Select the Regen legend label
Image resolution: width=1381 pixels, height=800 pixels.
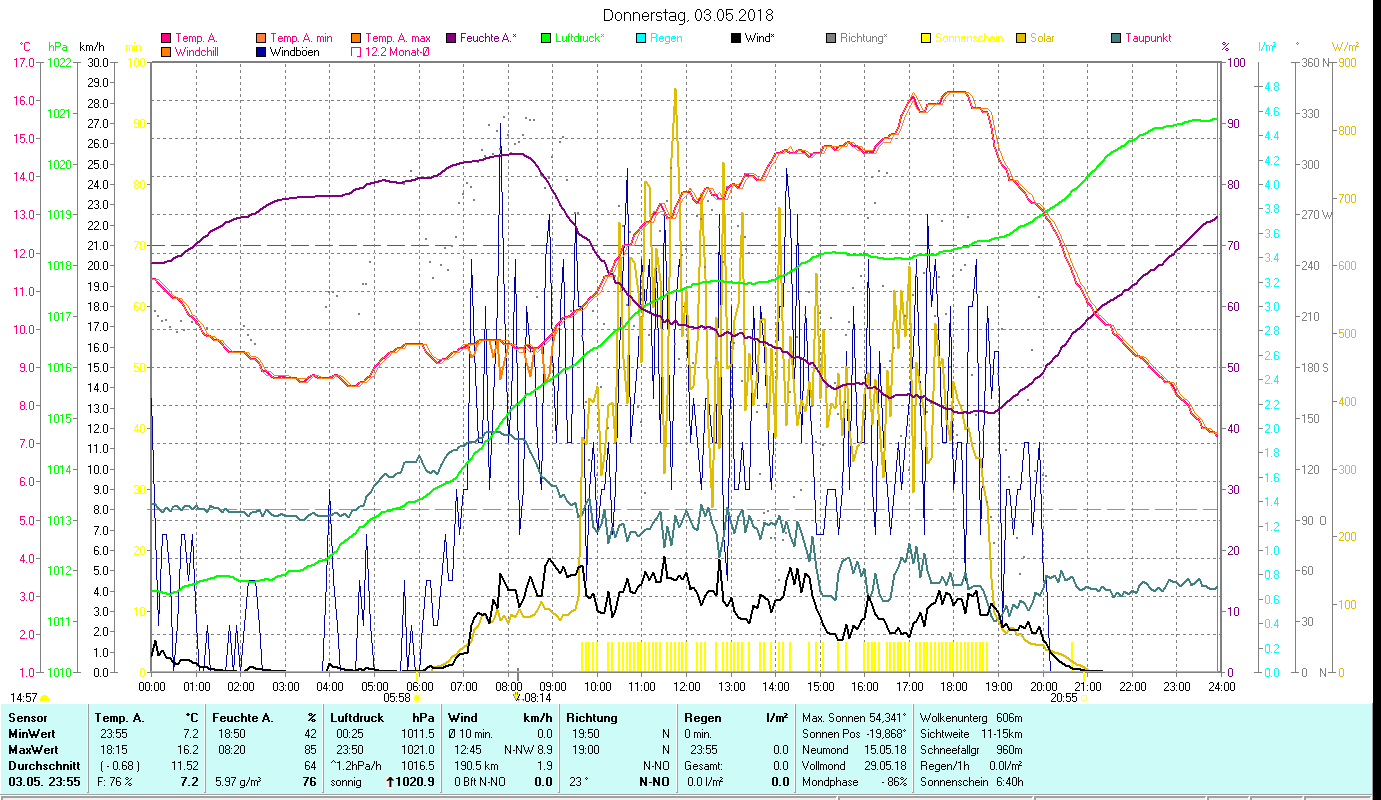click(666, 38)
